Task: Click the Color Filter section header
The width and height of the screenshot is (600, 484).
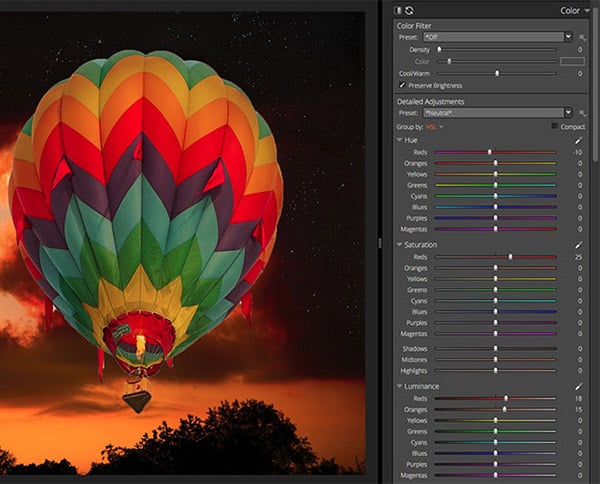Action: pyautogui.click(x=414, y=26)
